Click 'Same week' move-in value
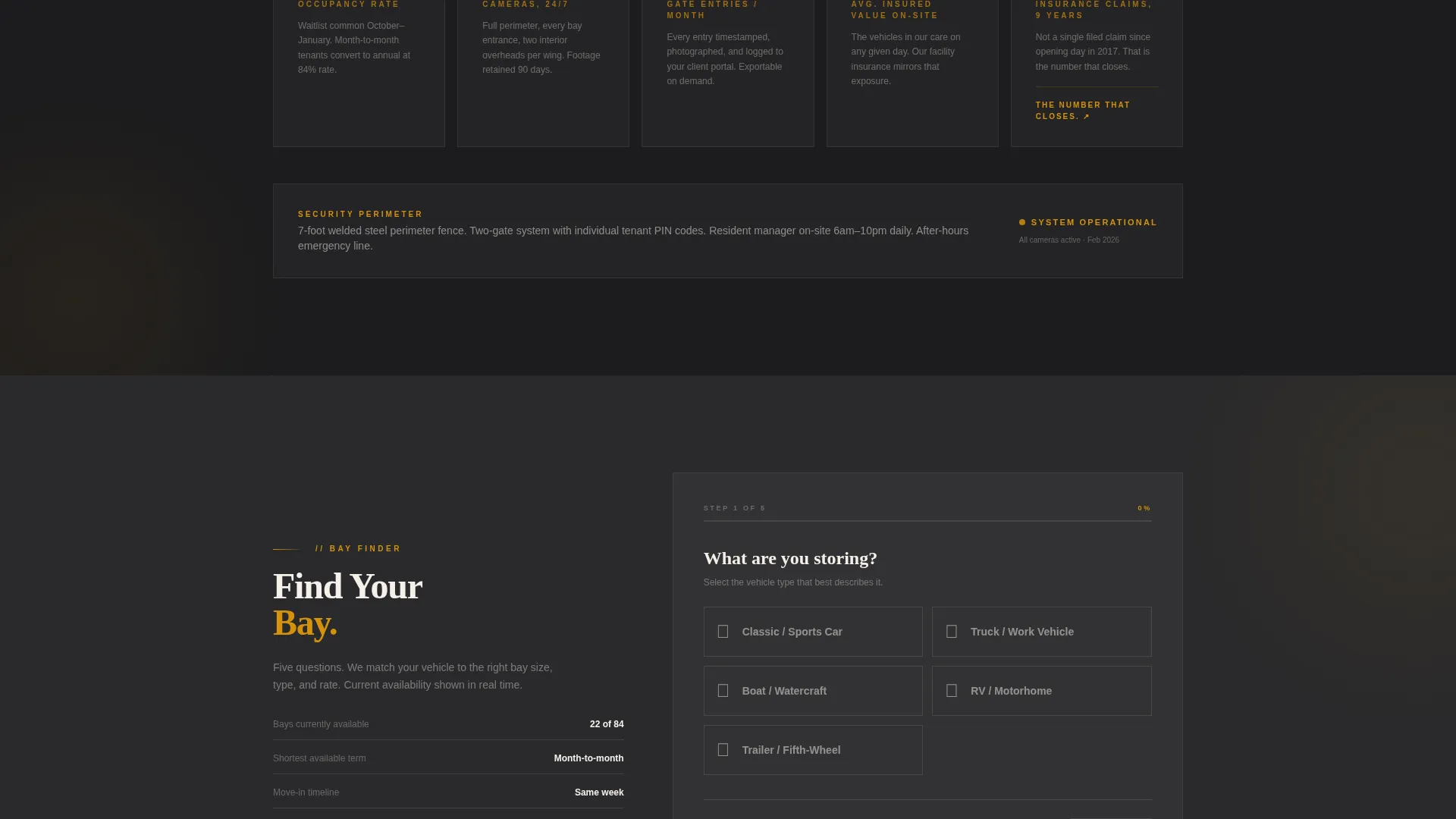The height and width of the screenshot is (819, 1456). [599, 792]
